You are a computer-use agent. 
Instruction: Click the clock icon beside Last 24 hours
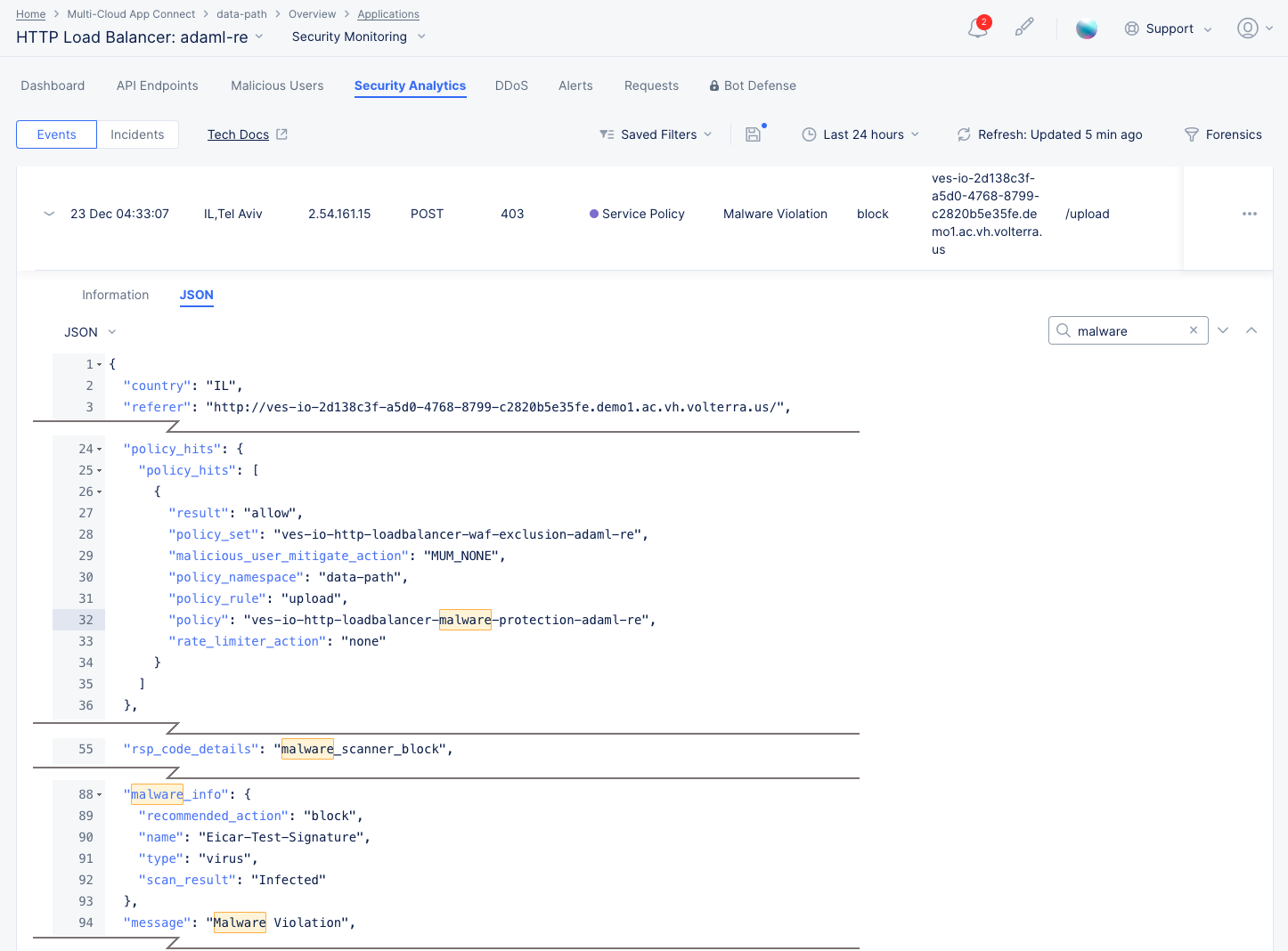(x=809, y=134)
